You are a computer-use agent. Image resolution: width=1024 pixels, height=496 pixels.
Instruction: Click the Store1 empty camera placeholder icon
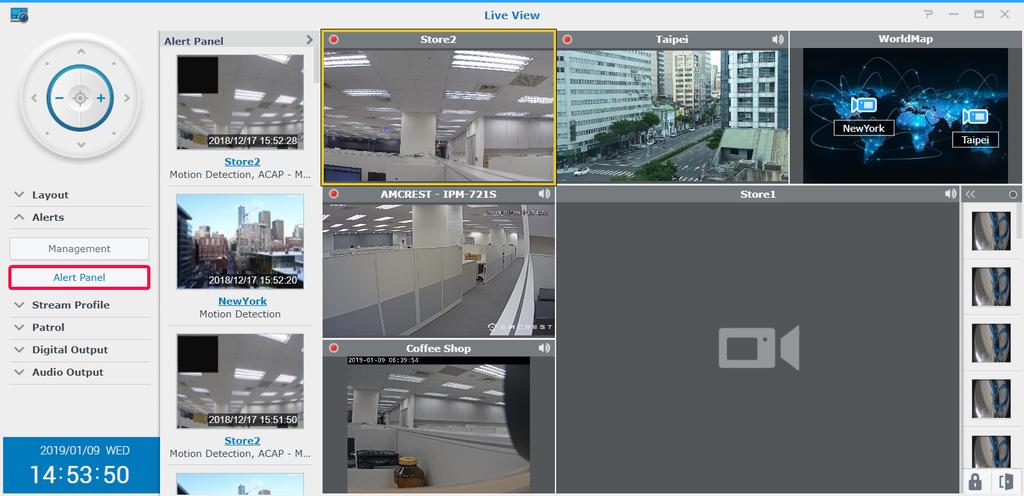coord(758,348)
